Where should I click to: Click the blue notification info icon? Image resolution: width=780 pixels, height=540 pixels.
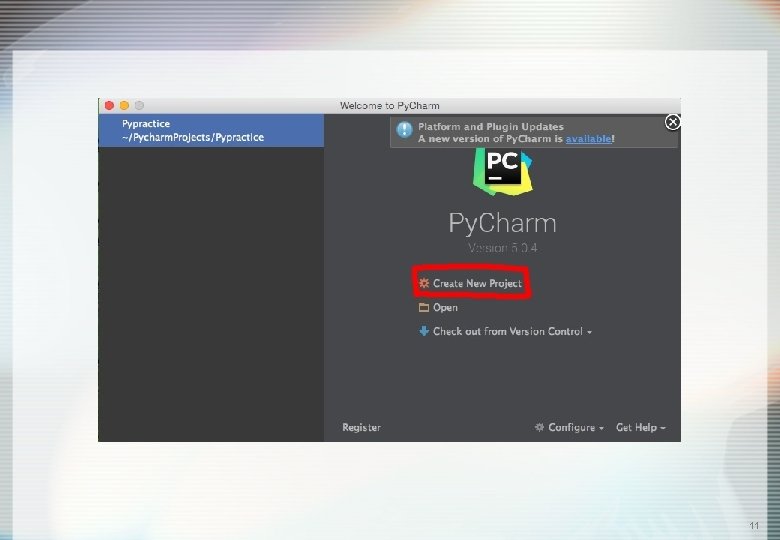coord(404,130)
